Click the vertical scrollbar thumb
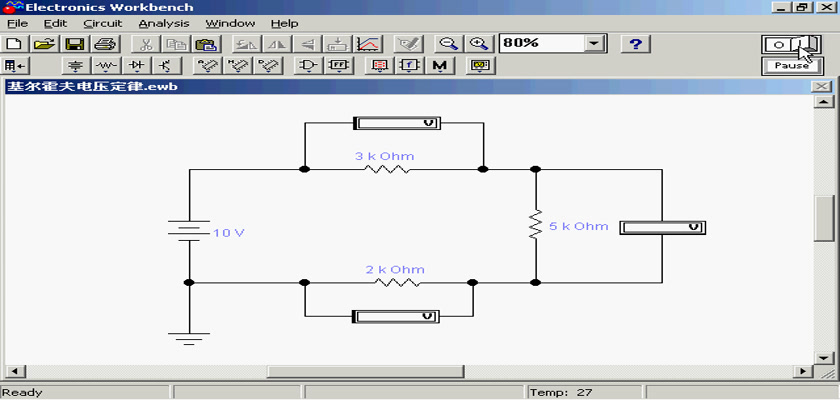Viewport: 840px width, 400px height. 823,218
